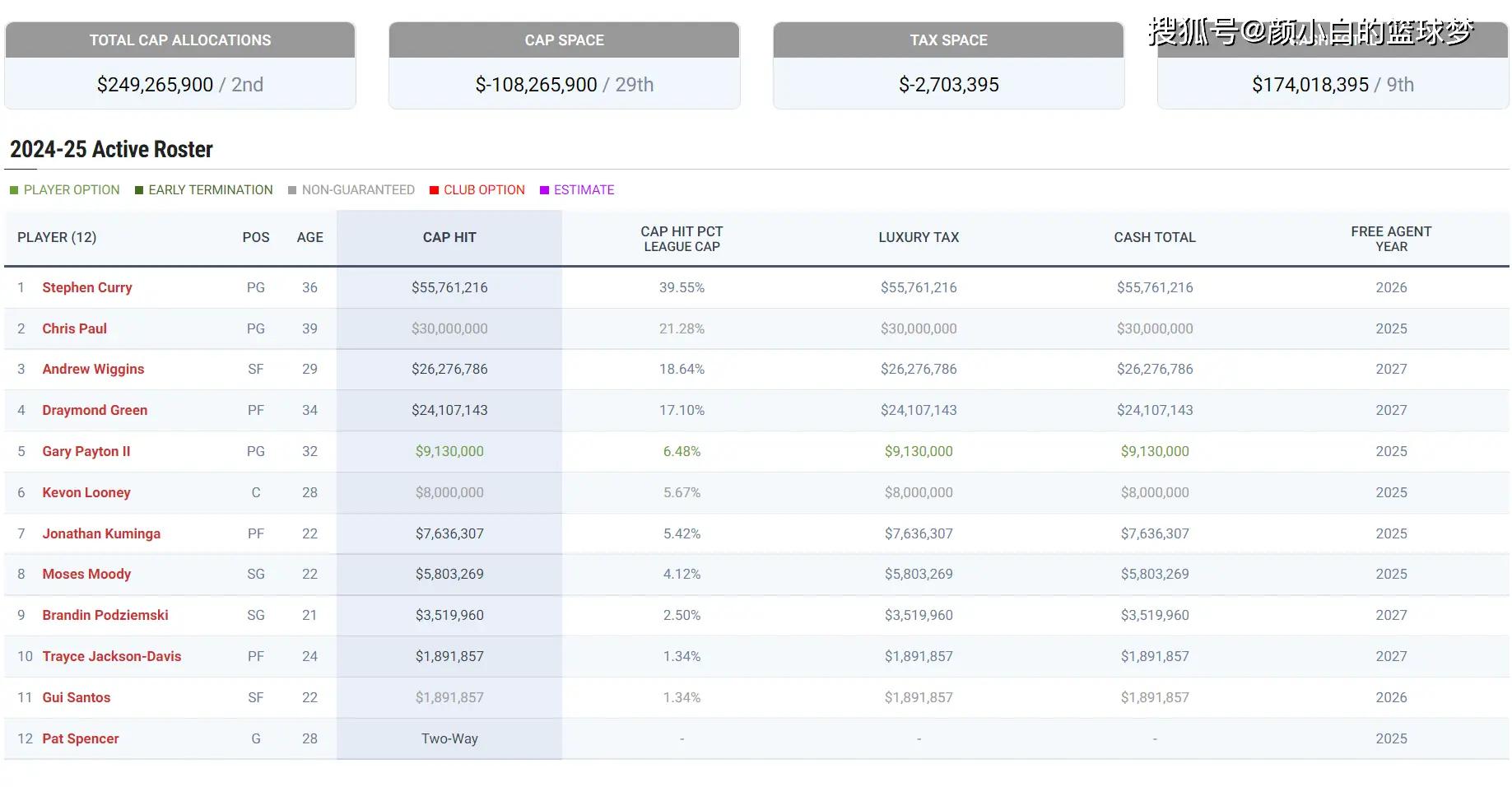1512x787 pixels.
Task: Click Jonathan Kuminga's cap hit $7,636,307
Action: 449,533
